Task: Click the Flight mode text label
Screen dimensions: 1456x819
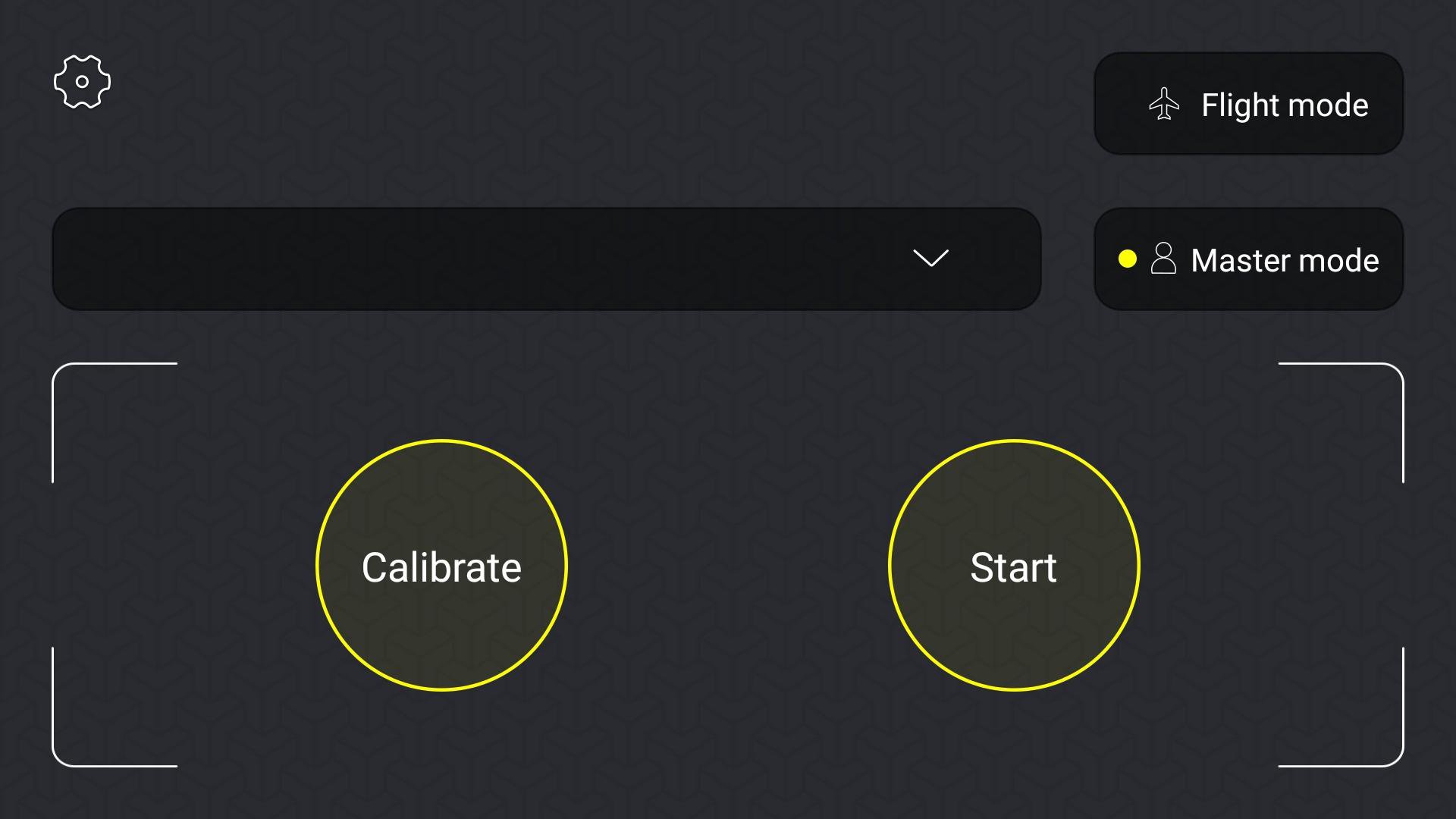Action: point(1285,105)
